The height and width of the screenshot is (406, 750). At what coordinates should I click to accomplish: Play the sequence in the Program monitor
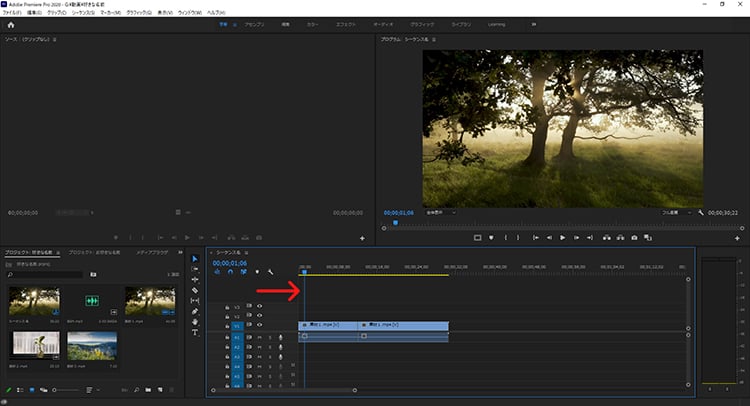pos(562,238)
